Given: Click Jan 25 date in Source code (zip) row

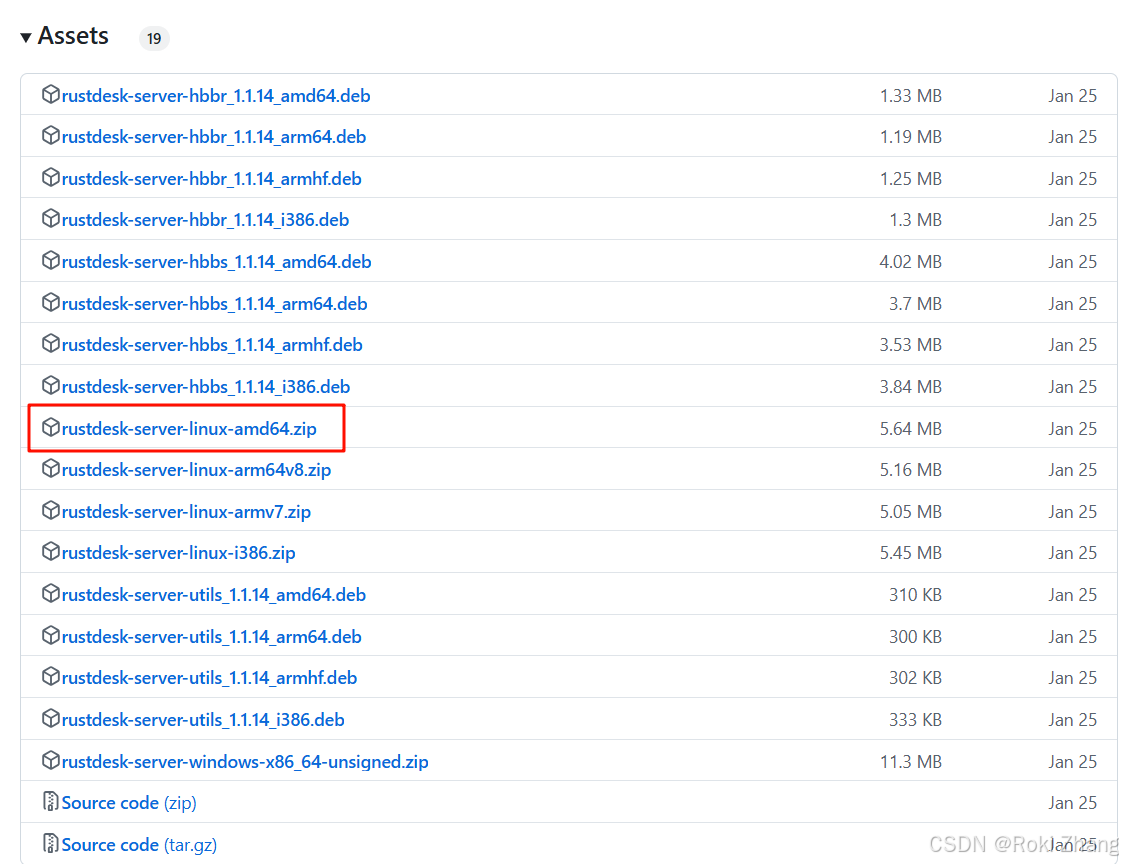Looking at the screenshot, I should pyautogui.click(x=1072, y=803).
